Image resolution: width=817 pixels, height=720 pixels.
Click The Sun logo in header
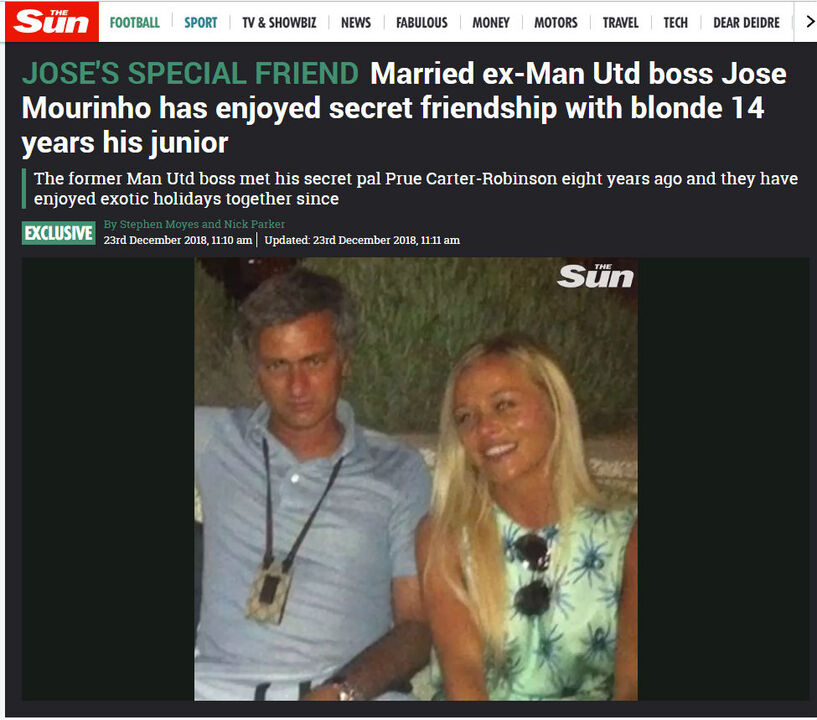coord(52,22)
